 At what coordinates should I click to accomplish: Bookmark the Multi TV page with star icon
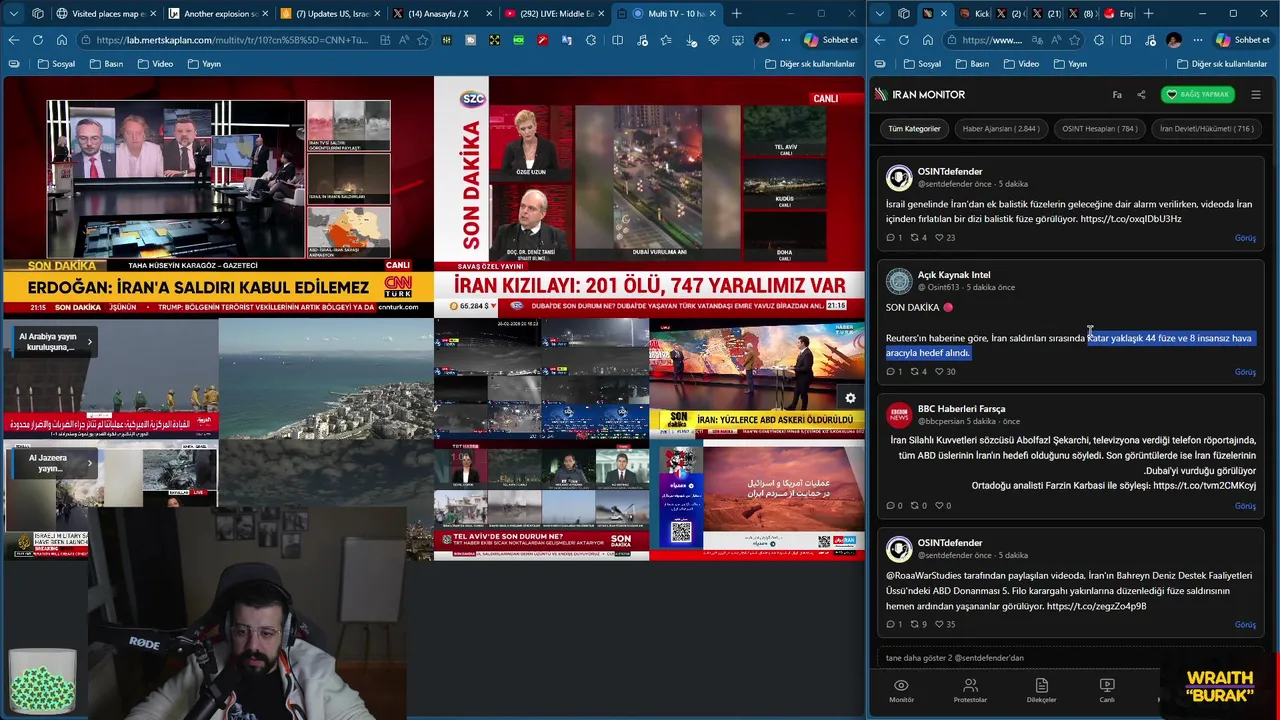point(423,40)
